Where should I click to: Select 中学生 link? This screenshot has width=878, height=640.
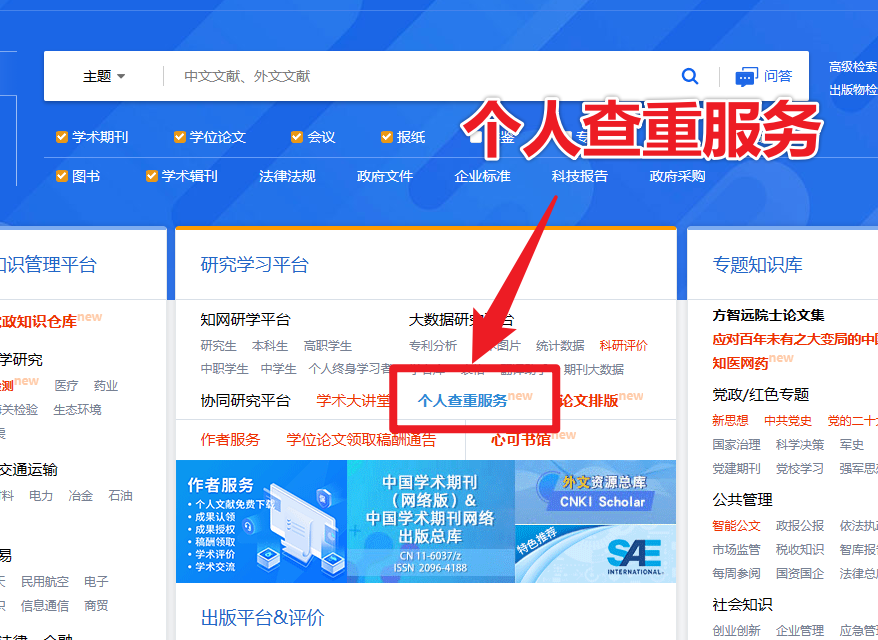[x=279, y=369]
